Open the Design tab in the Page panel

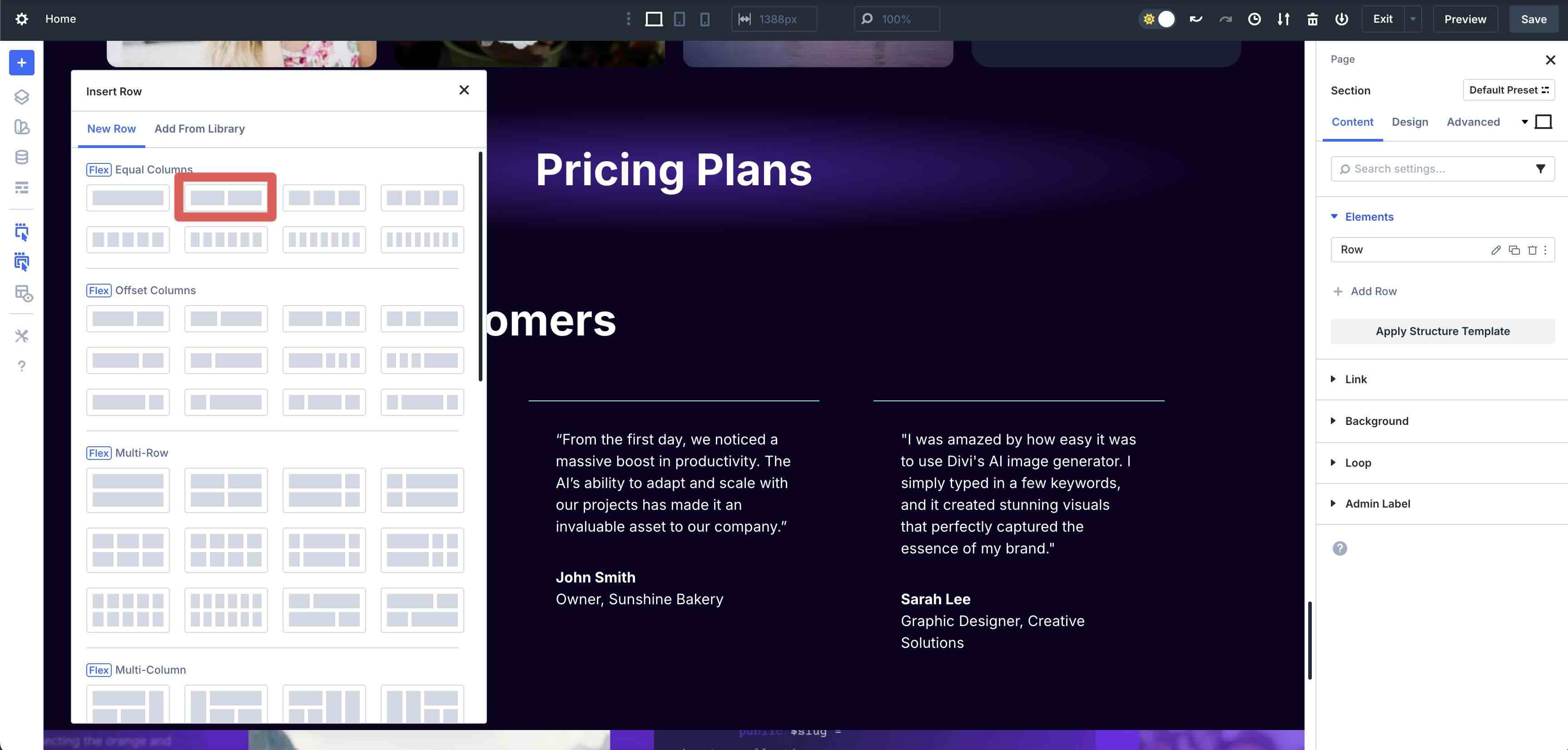click(x=1410, y=122)
